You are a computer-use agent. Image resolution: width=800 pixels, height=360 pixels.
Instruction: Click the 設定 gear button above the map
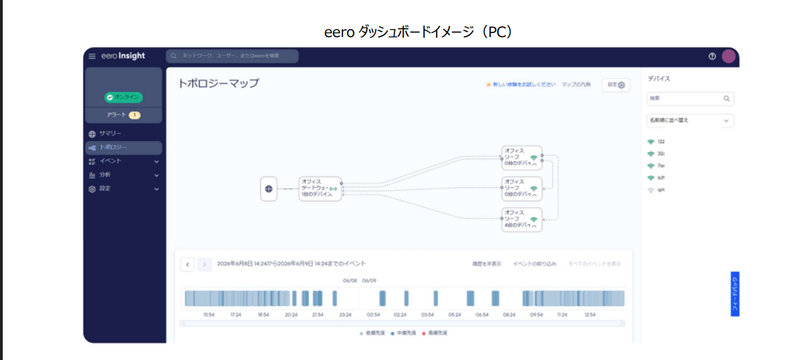tap(616, 85)
